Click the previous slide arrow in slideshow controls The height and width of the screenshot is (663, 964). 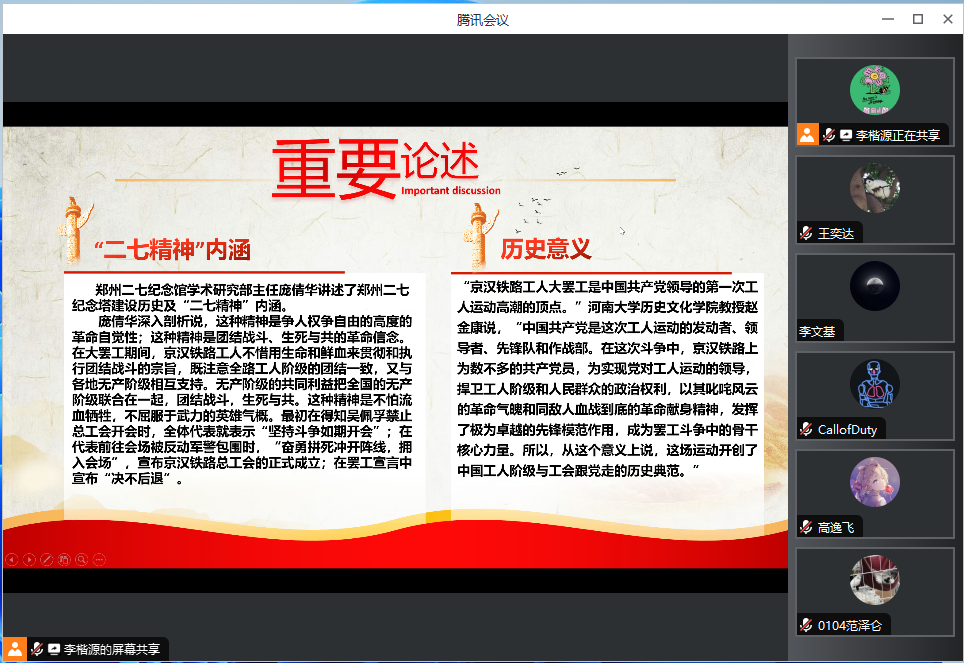[11, 560]
